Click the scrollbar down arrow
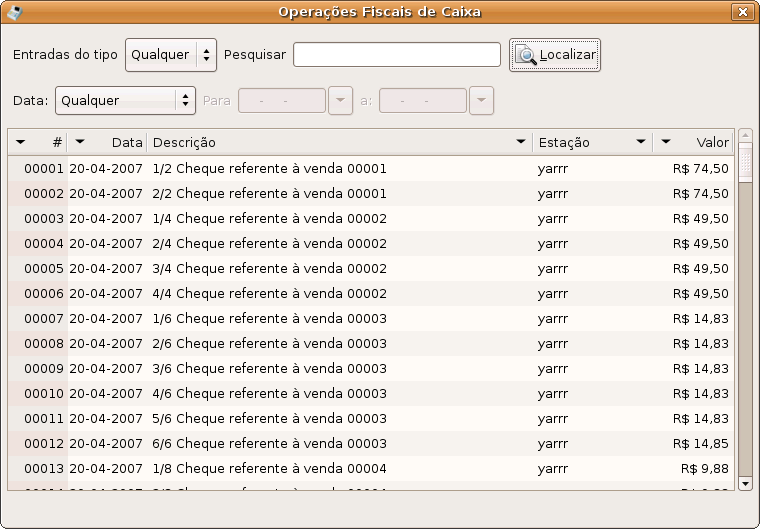This screenshot has height=529, width=760. pos(745,483)
